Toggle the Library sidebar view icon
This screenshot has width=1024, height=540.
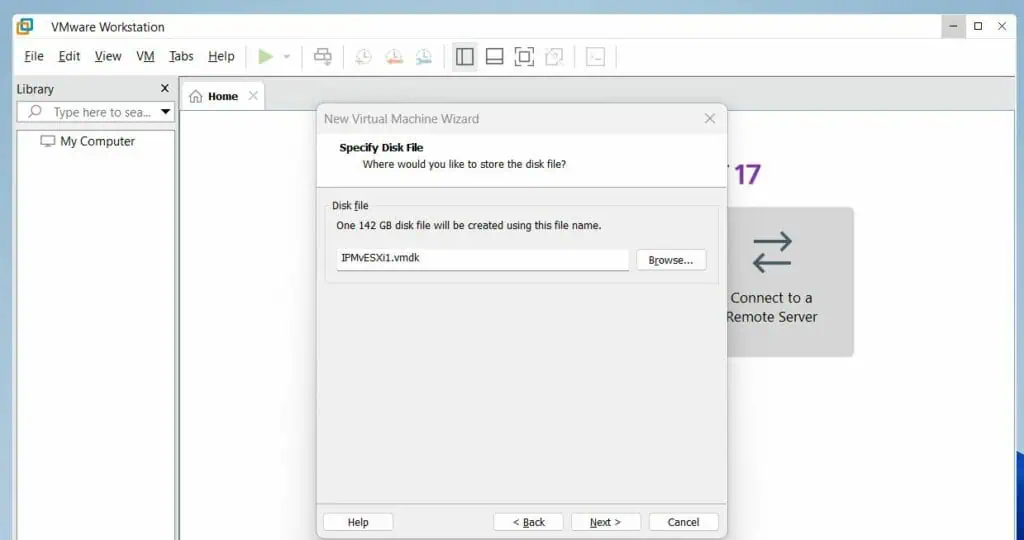(464, 57)
